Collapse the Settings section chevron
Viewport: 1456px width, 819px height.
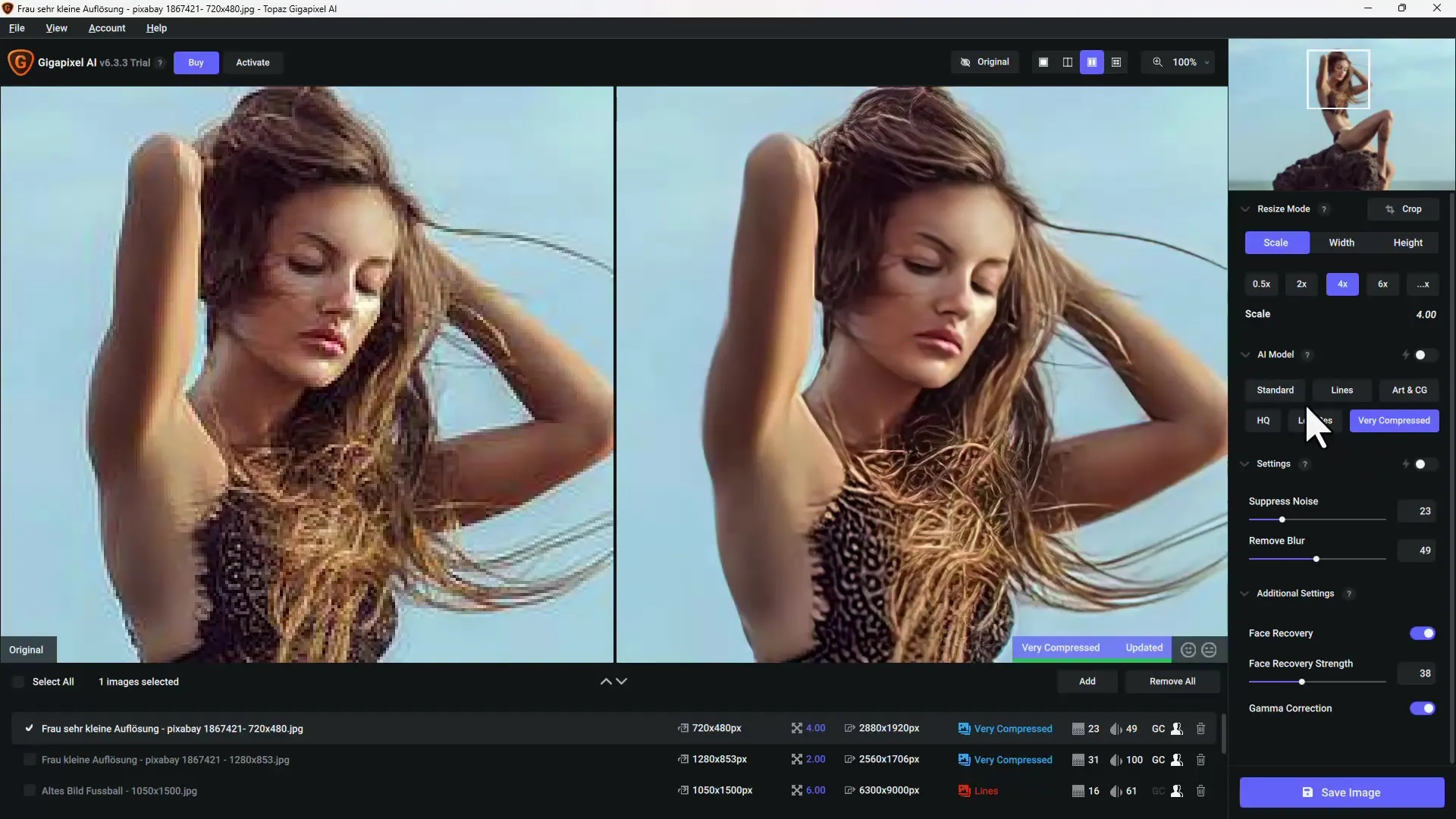pyautogui.click(x=1246, y=463)
